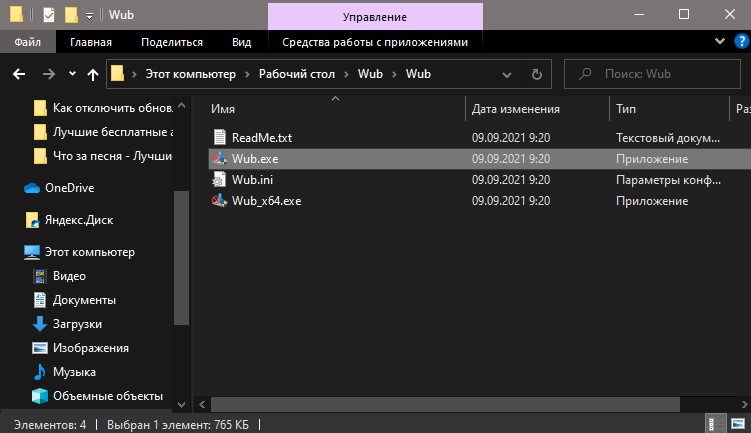Viewport: 751px width, 433px height.
Task: Open the Файл menu
Action: 27,42
